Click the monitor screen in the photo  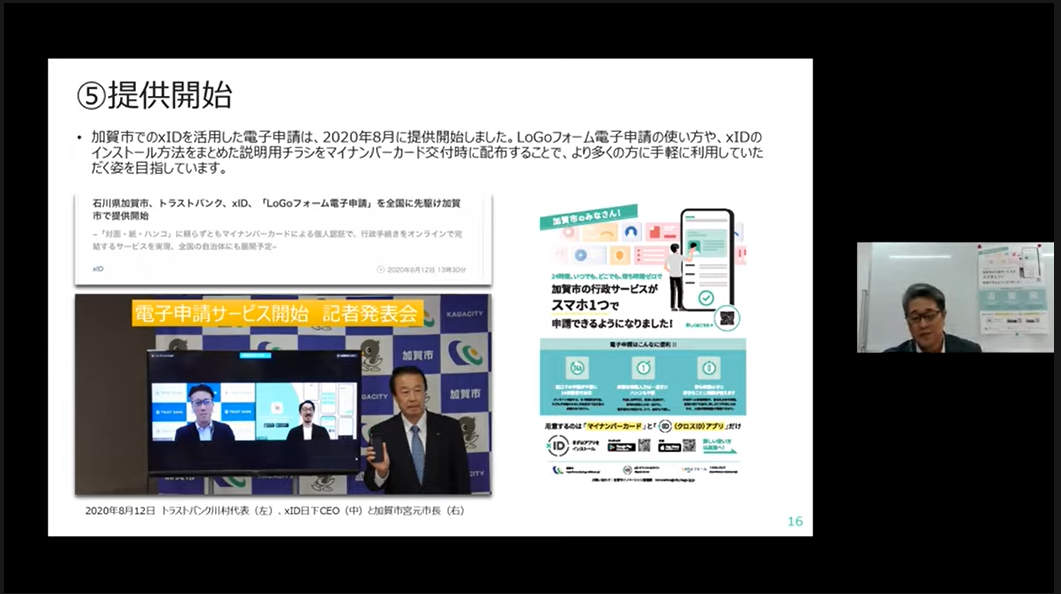point(254,411)
